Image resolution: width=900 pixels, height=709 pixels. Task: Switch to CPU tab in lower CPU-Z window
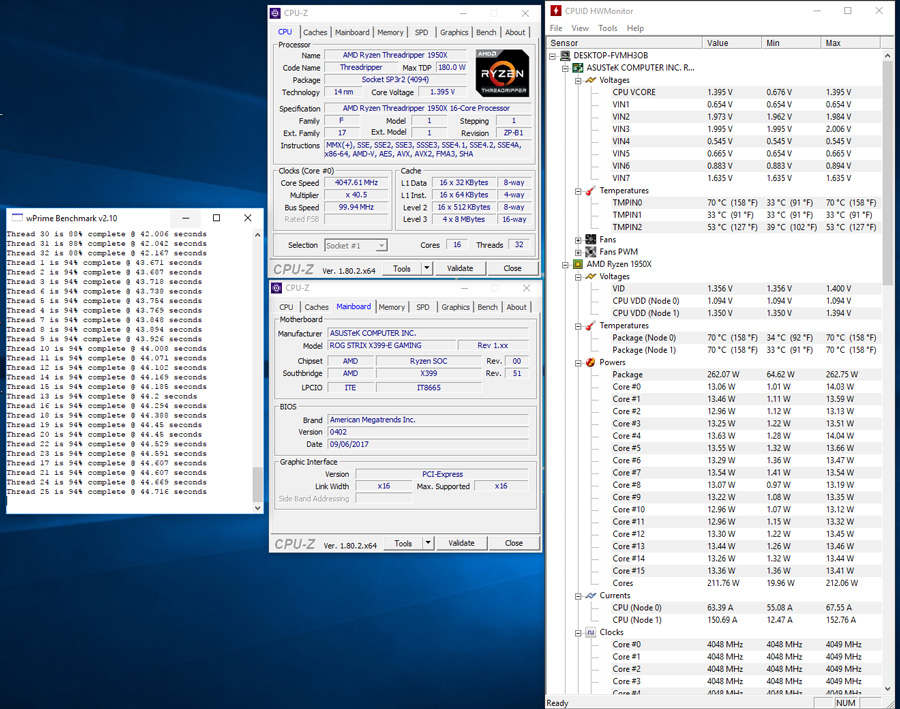coord(286,307)
